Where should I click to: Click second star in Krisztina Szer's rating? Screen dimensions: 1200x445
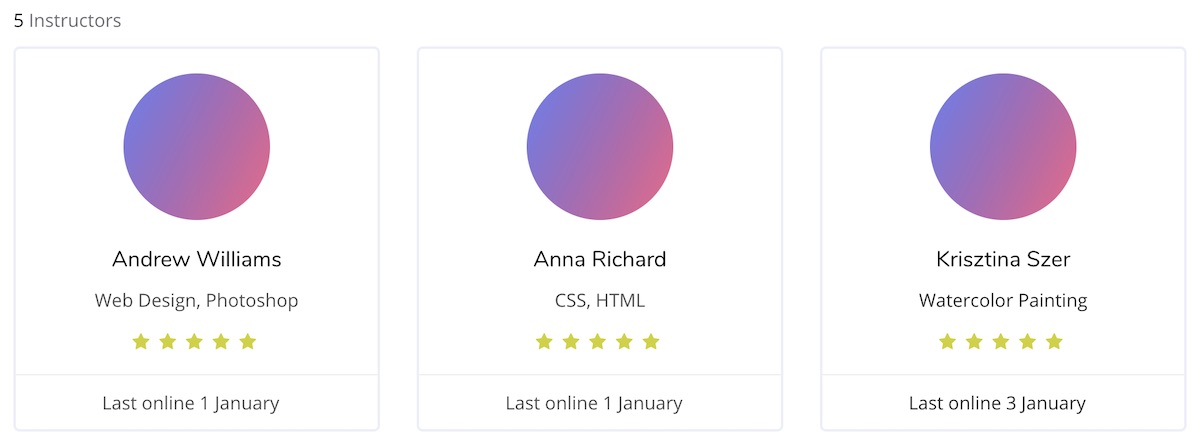coord(974,342)
